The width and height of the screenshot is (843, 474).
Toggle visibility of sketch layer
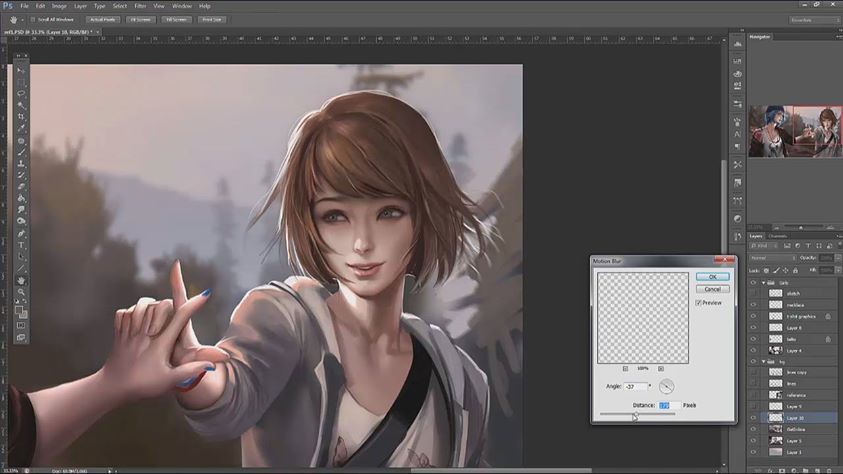[x=753, y=293]
